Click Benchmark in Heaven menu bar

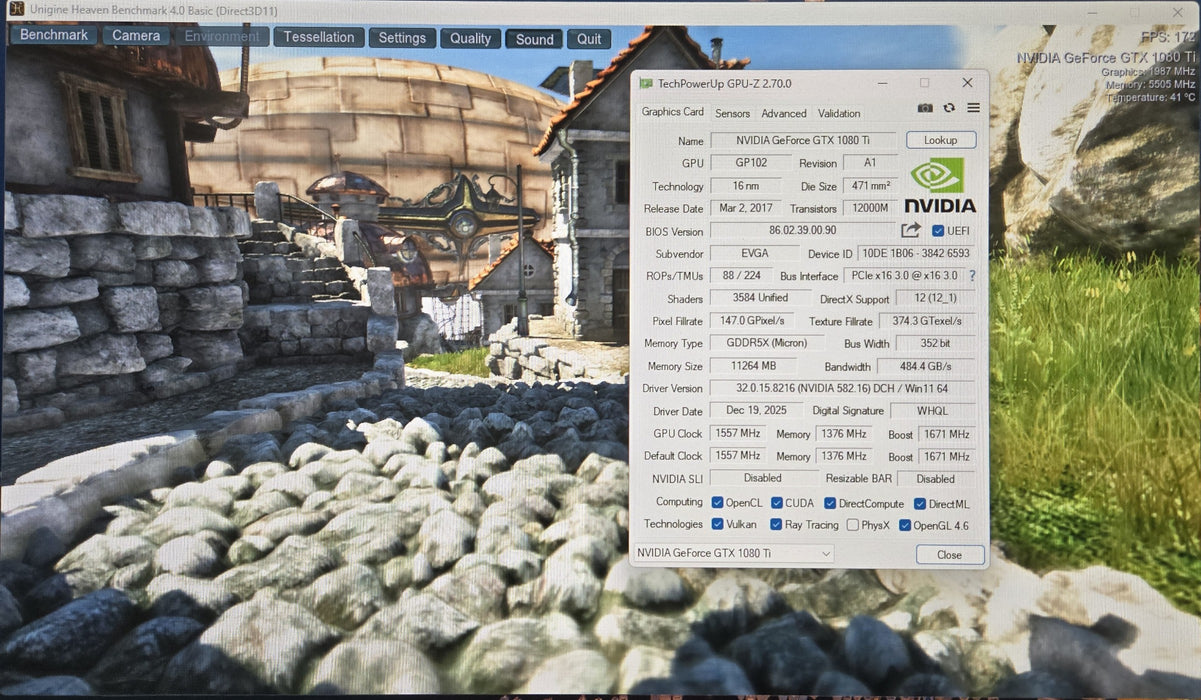pyautogui.click(x=54, y=35)
